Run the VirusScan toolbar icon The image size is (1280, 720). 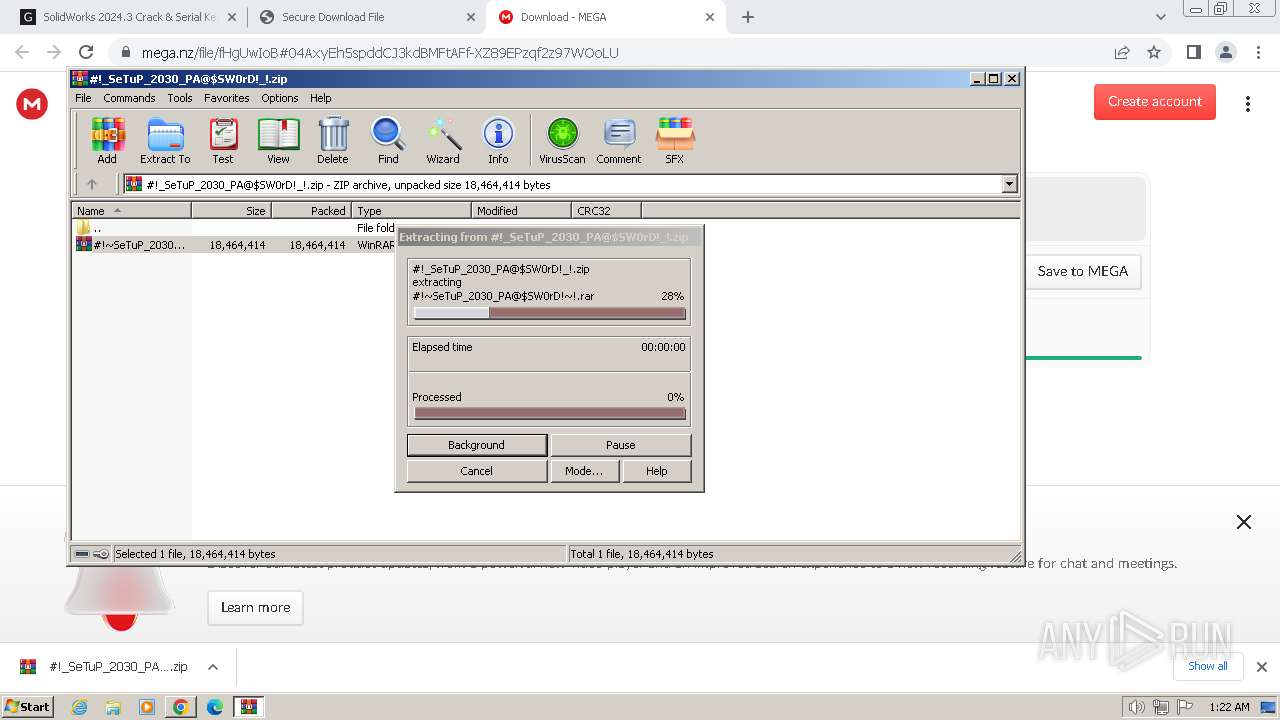(562, 140)
